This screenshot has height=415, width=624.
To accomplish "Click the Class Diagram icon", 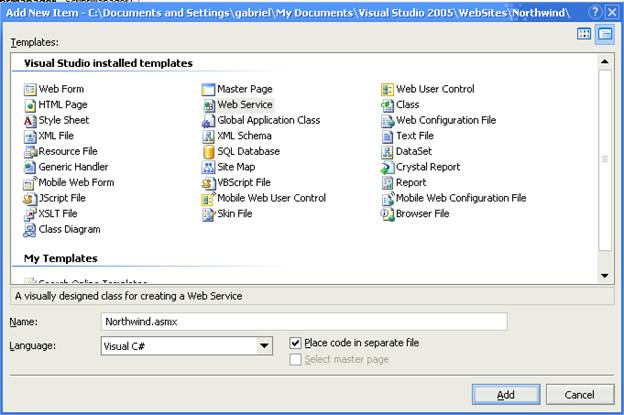I will [30, 230].
